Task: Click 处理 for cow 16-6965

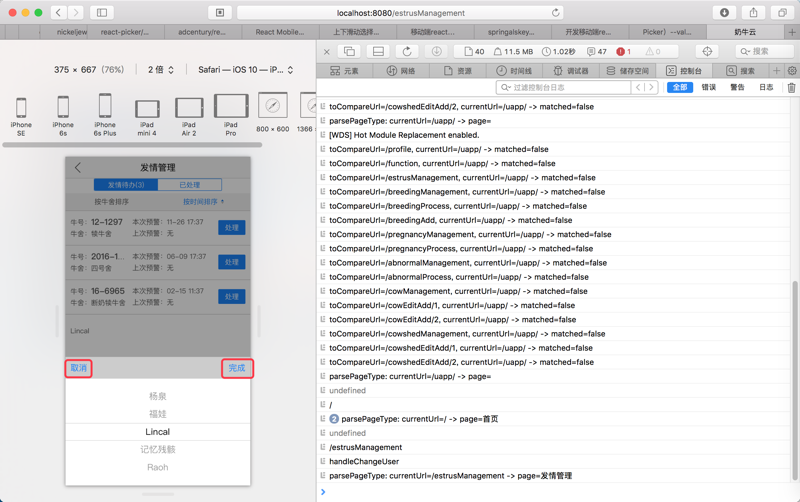Action: (232, 296)
